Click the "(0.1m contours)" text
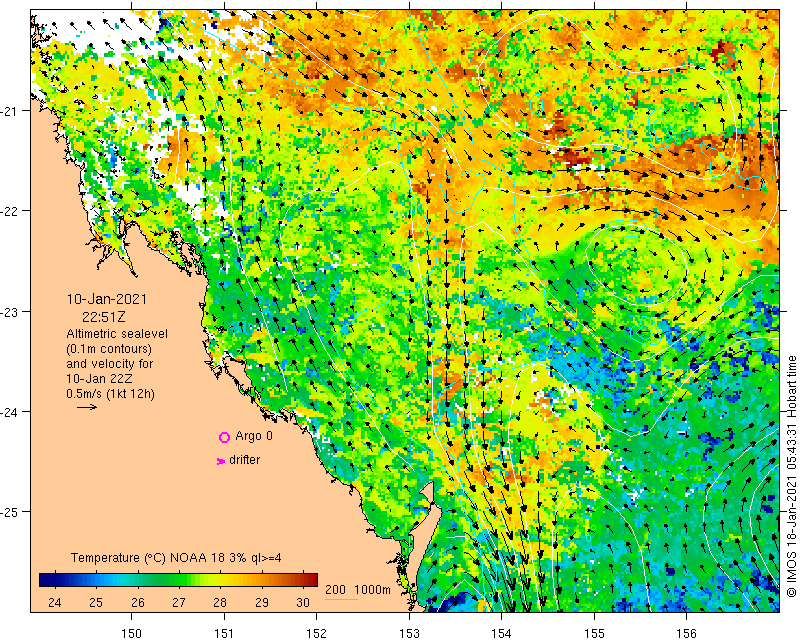The width and height of the screenshot is (800, 640). 109,349
